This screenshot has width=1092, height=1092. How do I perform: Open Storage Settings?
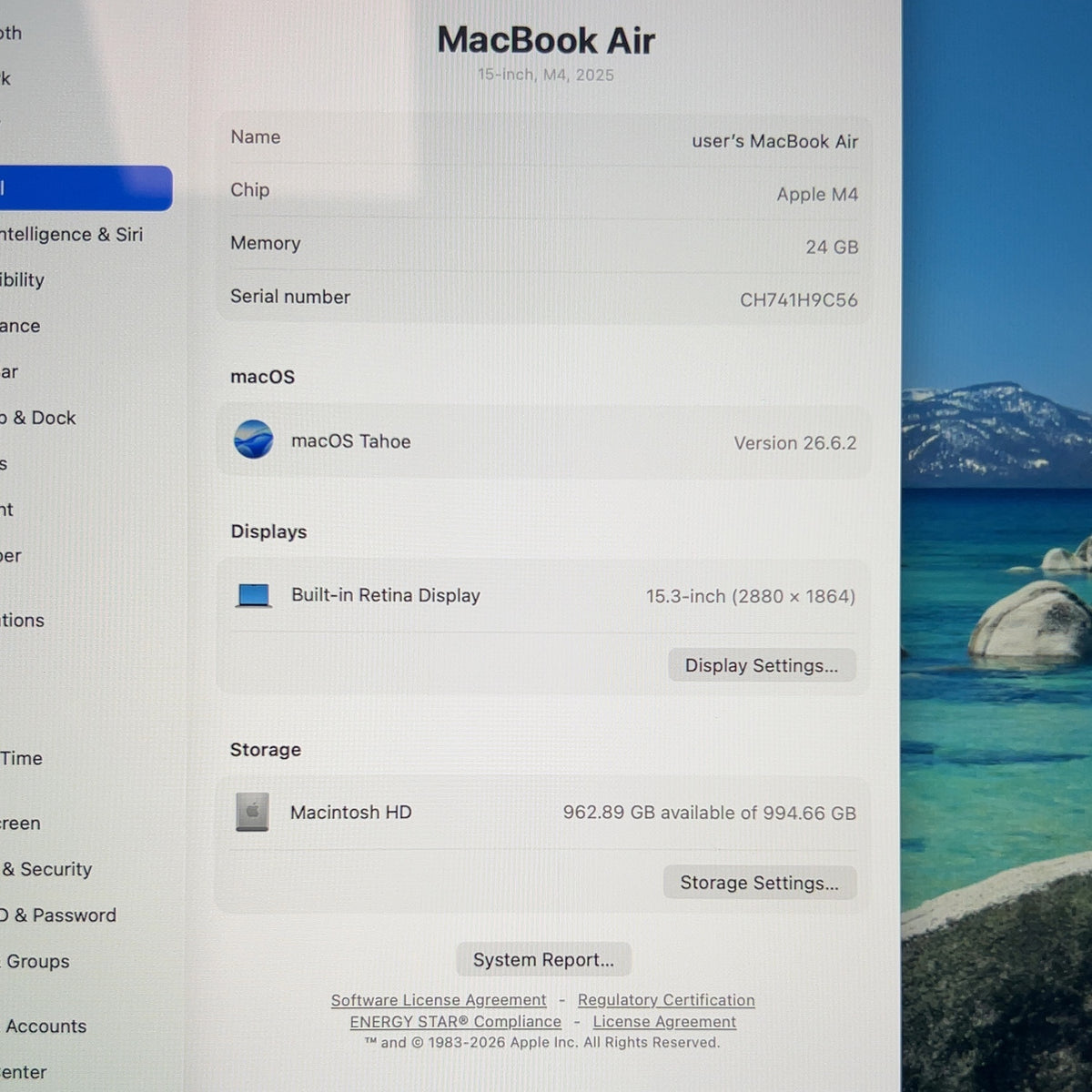tap(760, 883)
